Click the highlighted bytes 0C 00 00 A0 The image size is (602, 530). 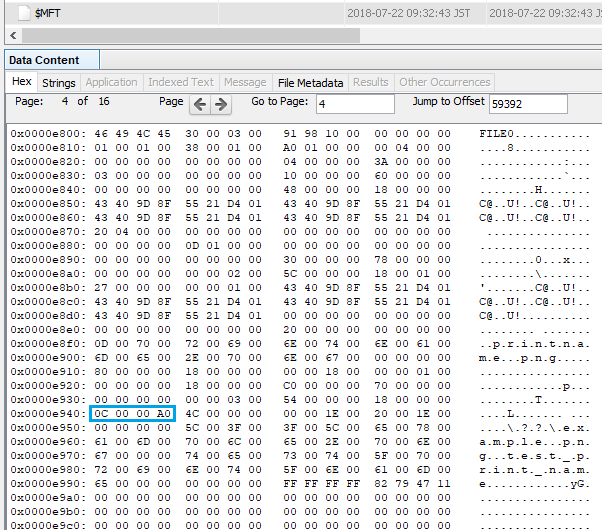click(x=132, y=414)
